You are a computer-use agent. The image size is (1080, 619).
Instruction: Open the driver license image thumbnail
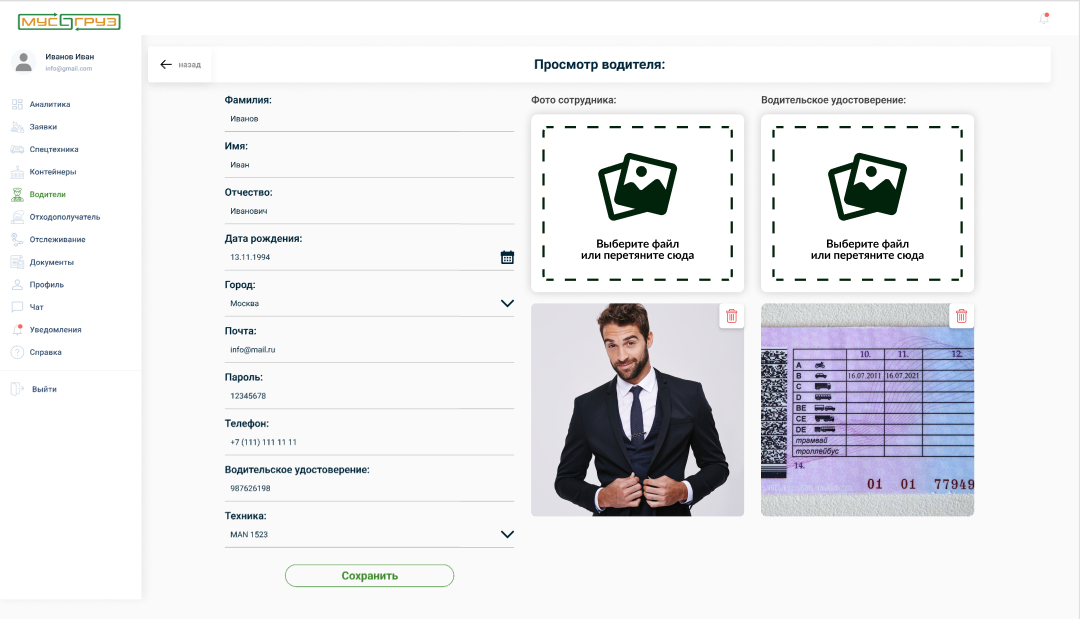pos(867,410)
